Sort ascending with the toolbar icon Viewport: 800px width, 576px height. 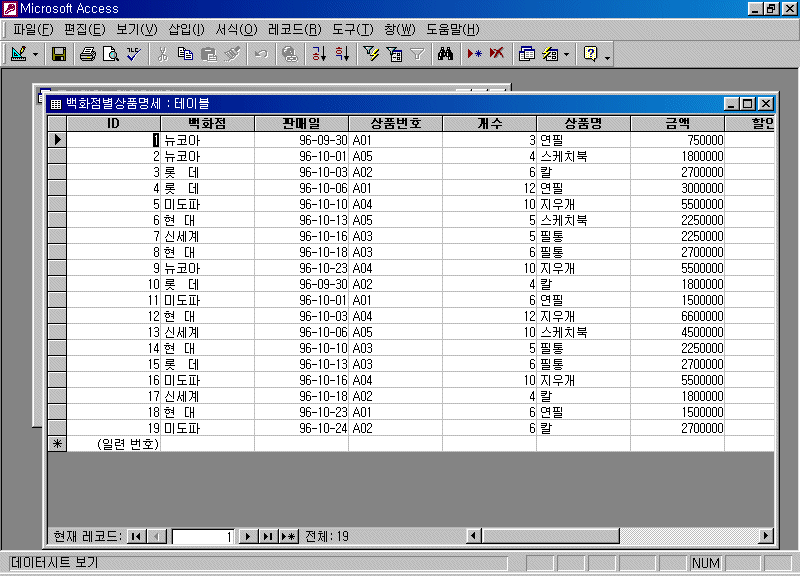pos(319,54)
